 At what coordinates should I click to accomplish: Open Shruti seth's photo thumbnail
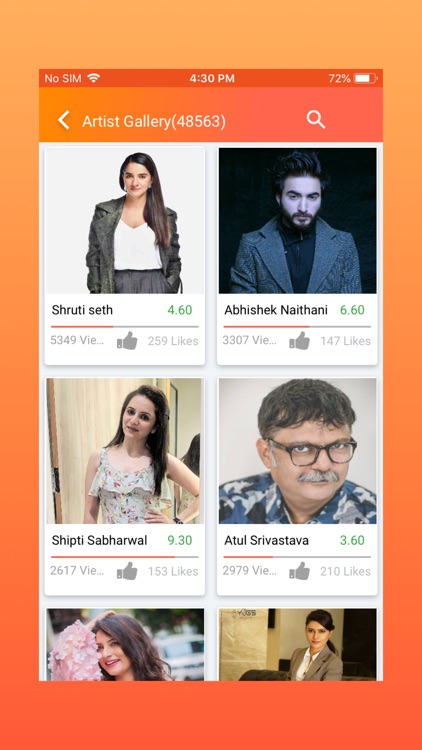click(x=125, y=221)
